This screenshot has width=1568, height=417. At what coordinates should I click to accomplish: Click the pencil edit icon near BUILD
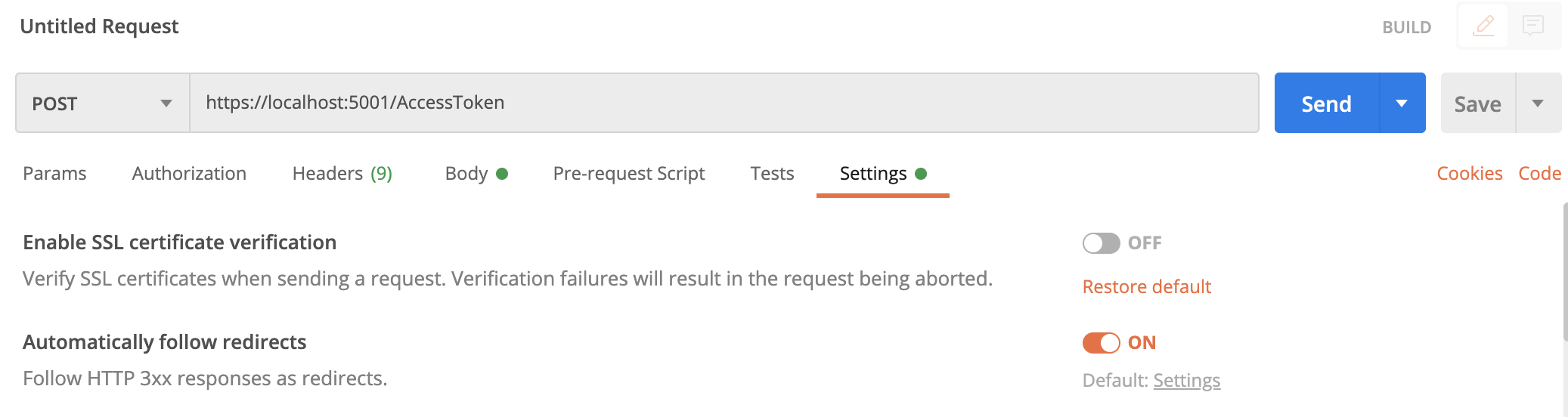pyautogui.click(x=1483, y=26)
